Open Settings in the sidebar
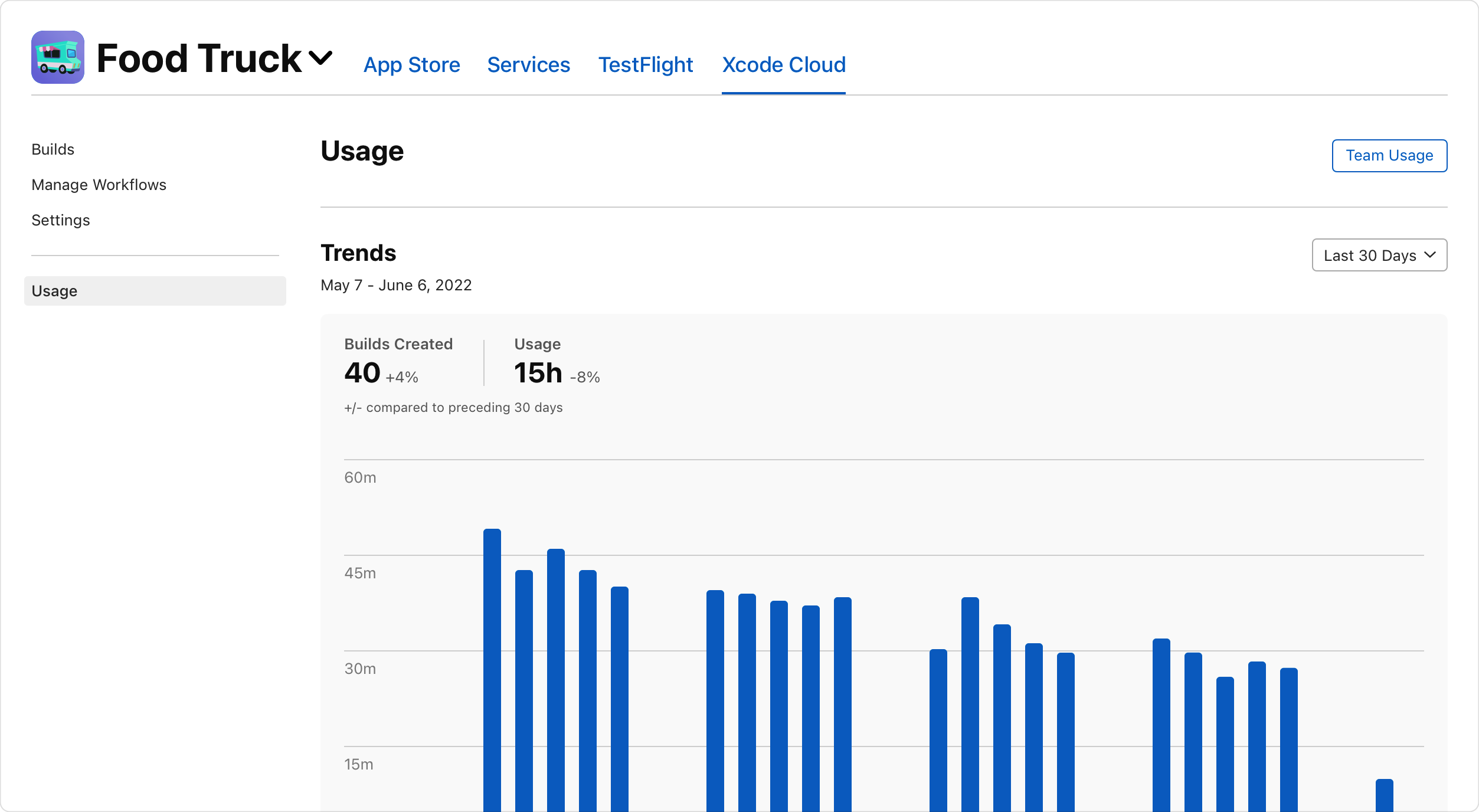 tap(60, 220)
